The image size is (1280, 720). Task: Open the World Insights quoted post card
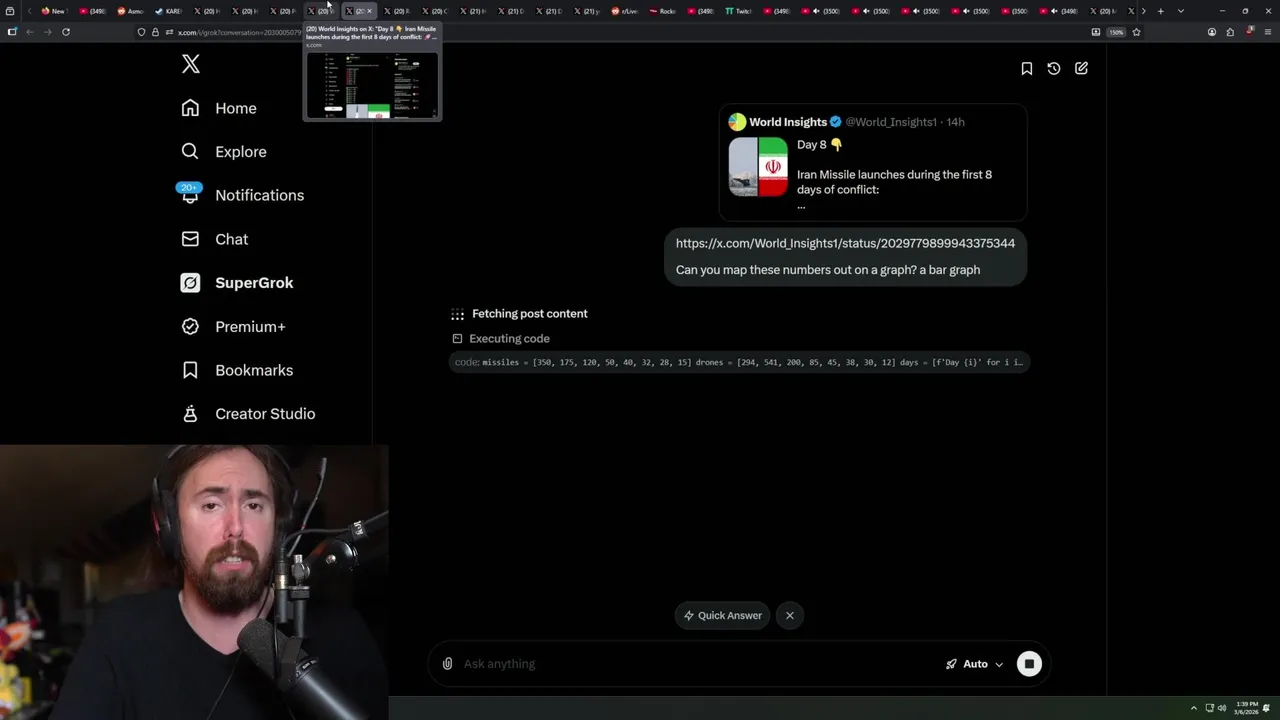873,163
